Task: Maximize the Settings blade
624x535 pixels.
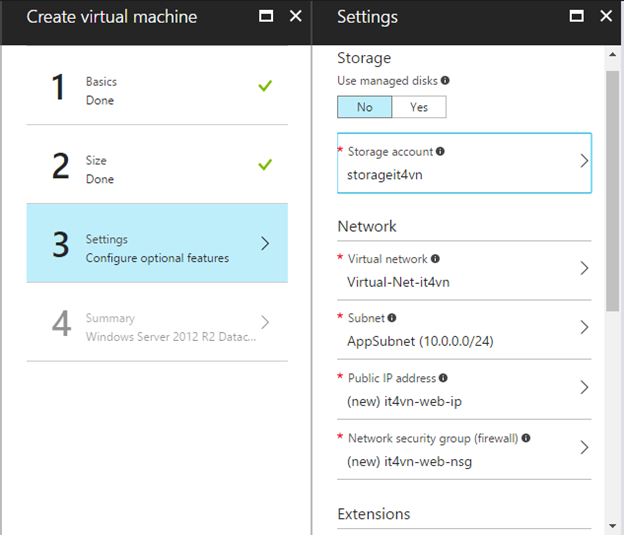Action: 576,17
